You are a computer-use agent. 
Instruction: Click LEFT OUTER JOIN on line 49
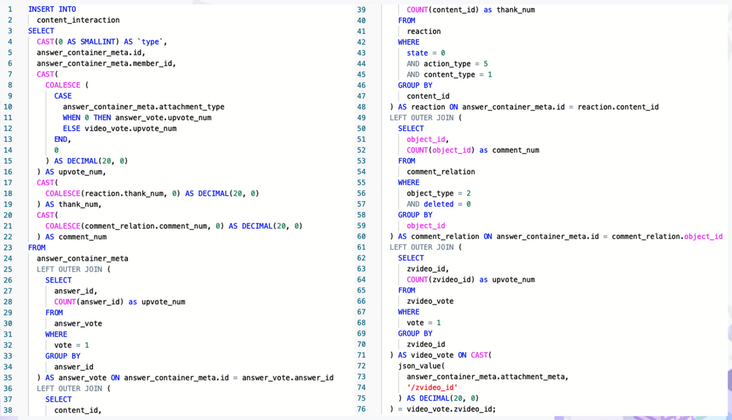422,118
